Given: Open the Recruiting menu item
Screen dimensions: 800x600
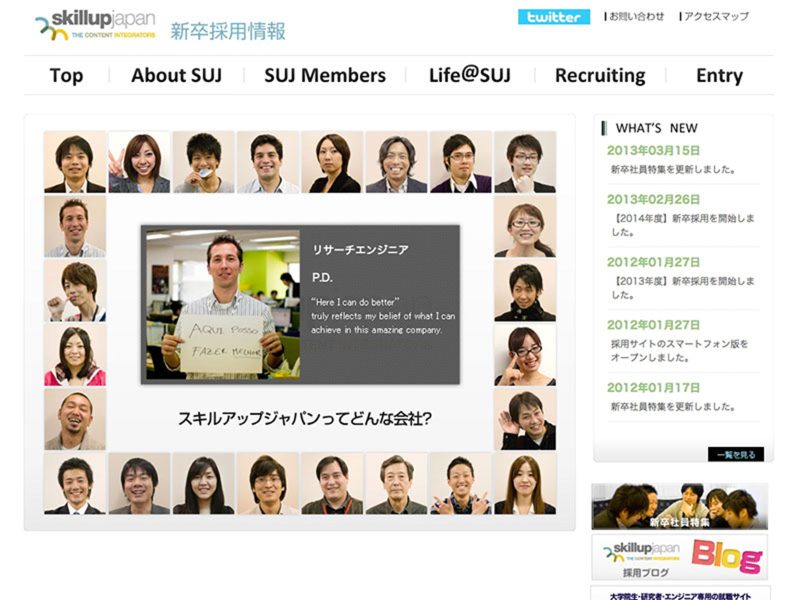Looking at the screenshot, I should pyautogui.click(x=600, y=75).
